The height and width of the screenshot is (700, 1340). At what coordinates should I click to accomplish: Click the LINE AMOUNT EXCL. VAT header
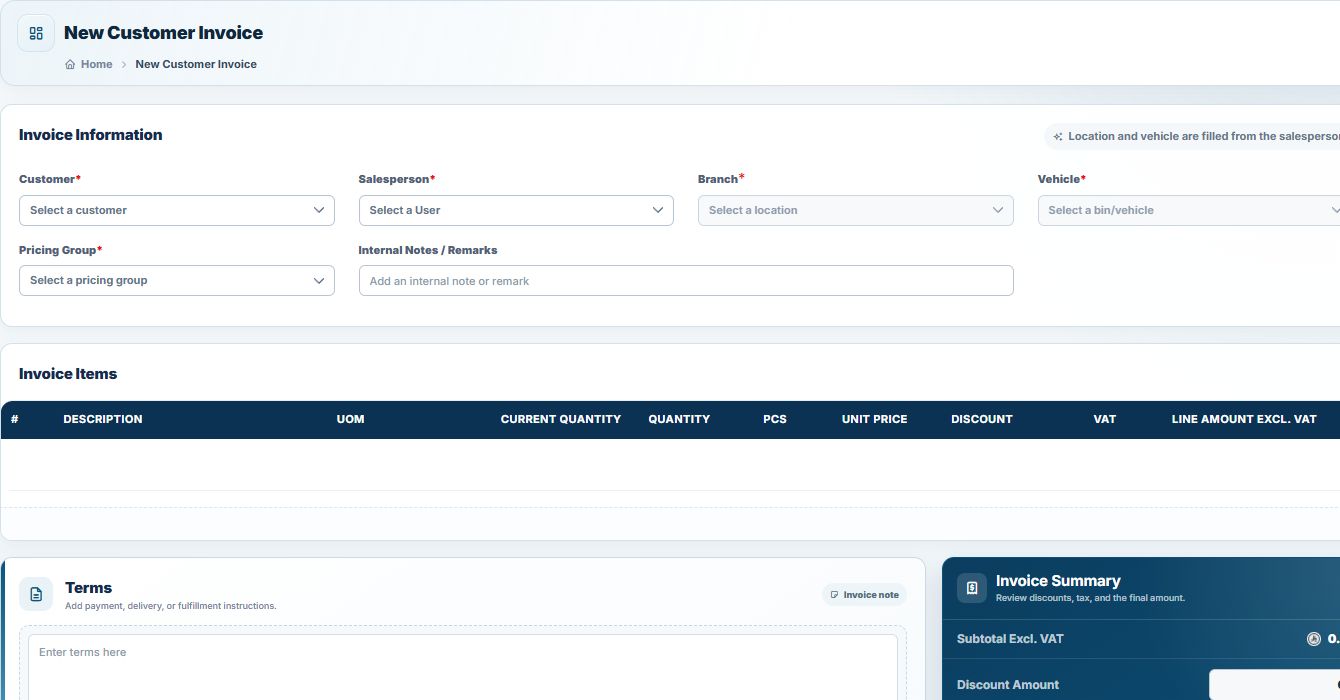pos(1244,419)
